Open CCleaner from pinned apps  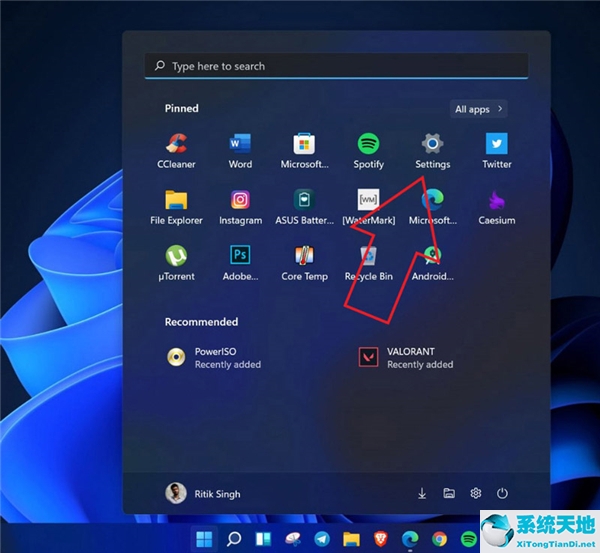pyautogui.click(x=176, y=151)
